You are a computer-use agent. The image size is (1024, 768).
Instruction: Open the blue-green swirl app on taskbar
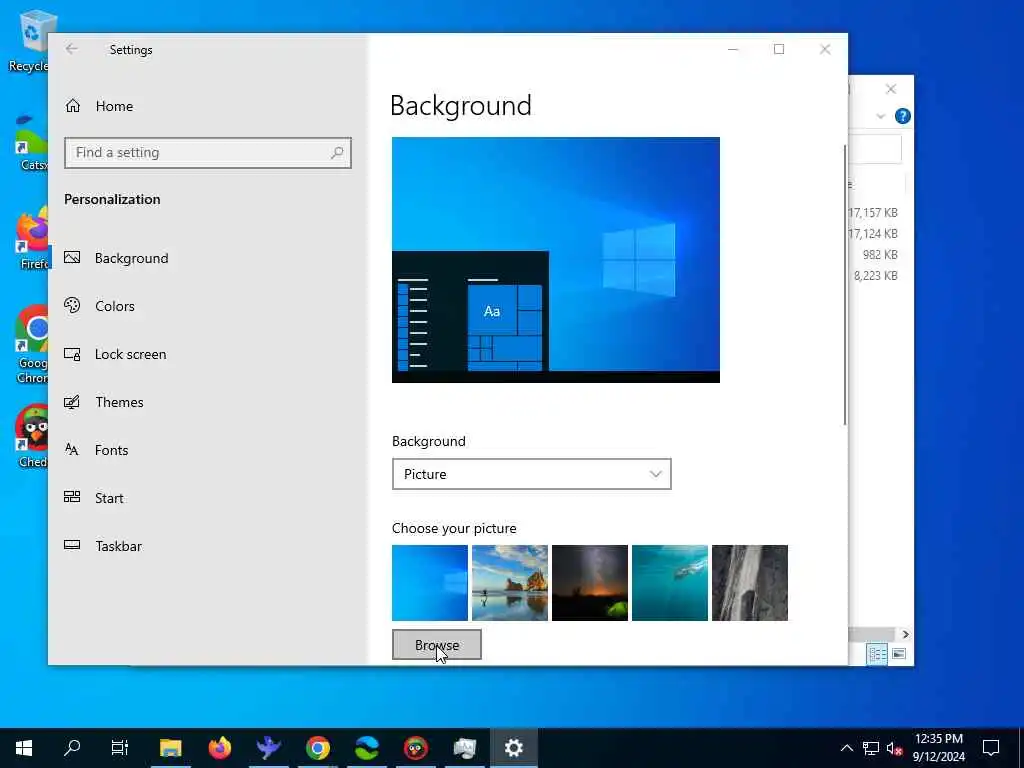pos(366,748)
